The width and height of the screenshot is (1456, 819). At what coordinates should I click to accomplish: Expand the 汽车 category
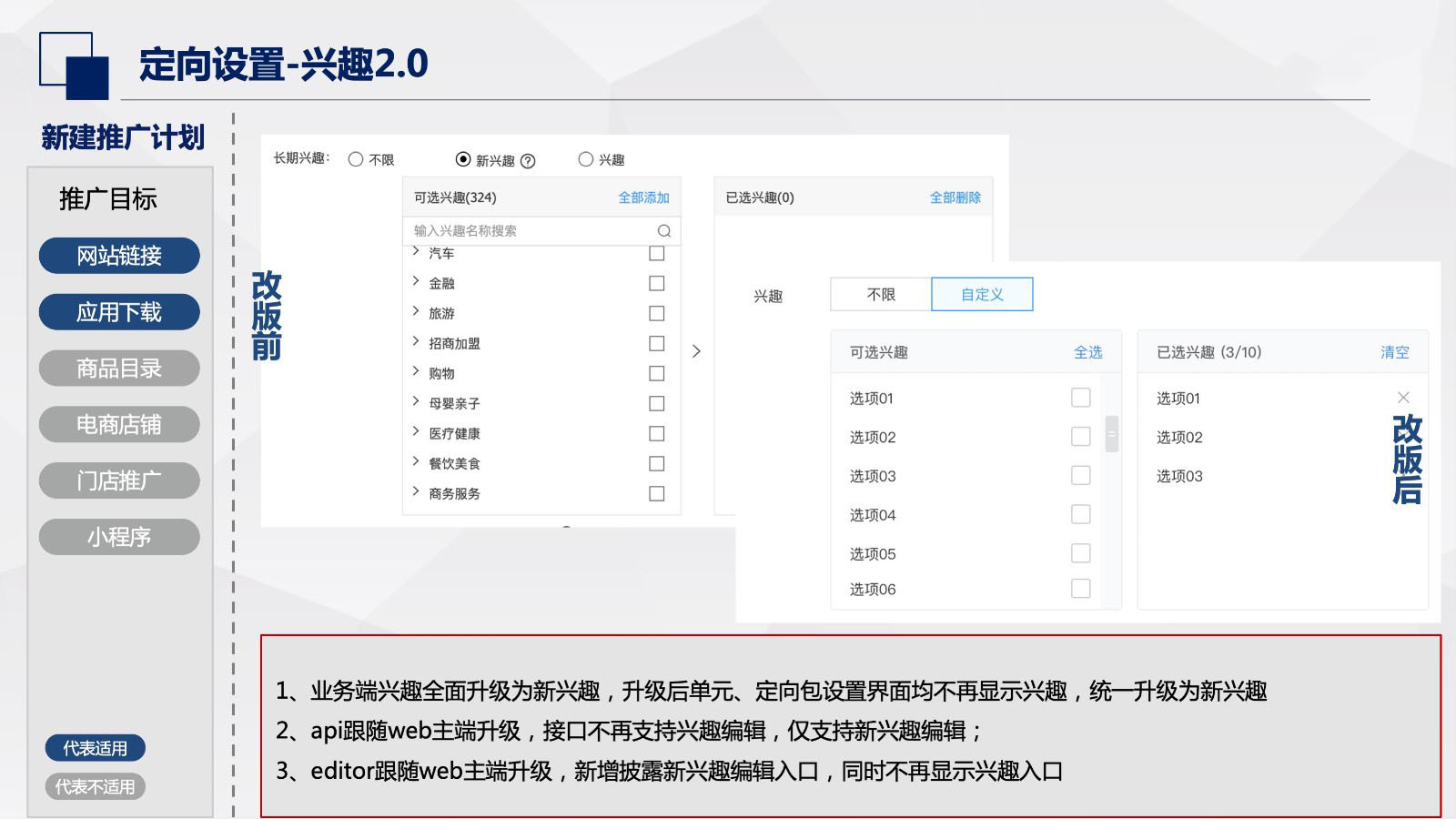[416, 251]
